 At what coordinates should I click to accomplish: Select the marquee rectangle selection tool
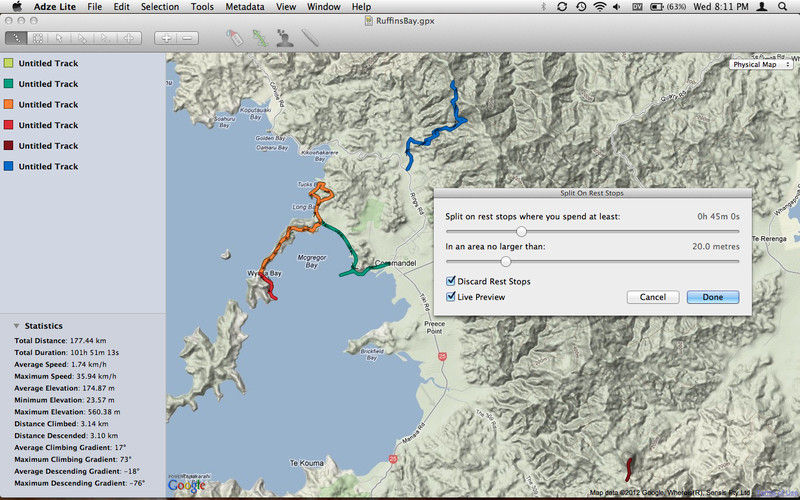(x=38, y=38)
